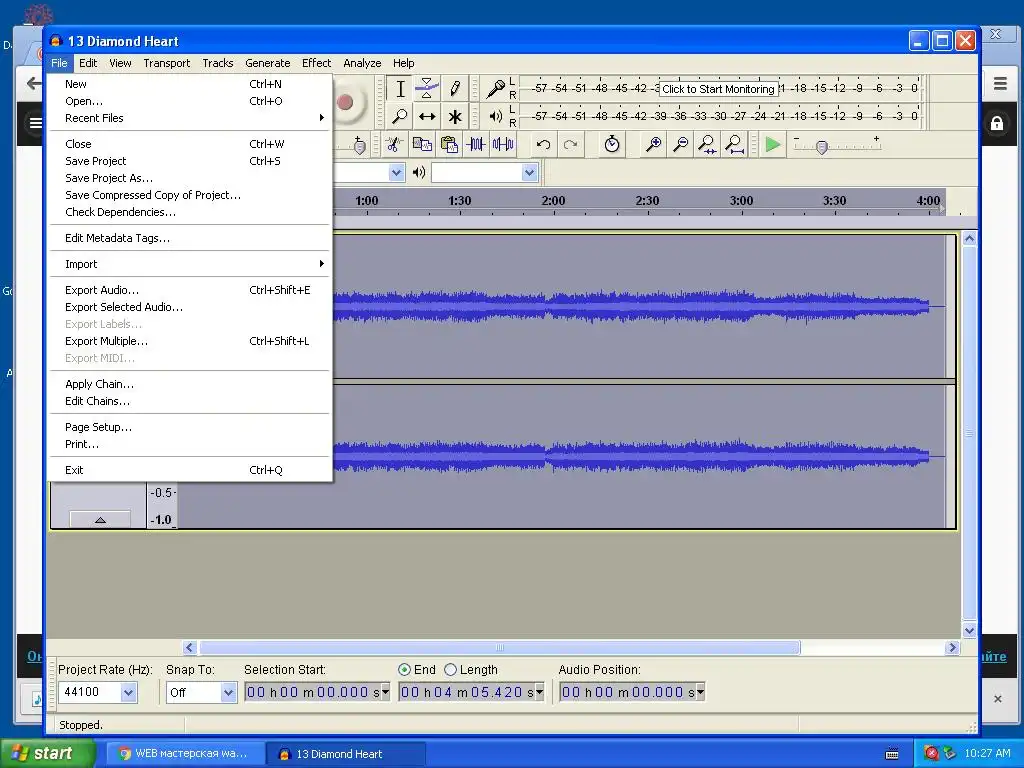Click the Fit Project zoom icon

click(735, 144)
